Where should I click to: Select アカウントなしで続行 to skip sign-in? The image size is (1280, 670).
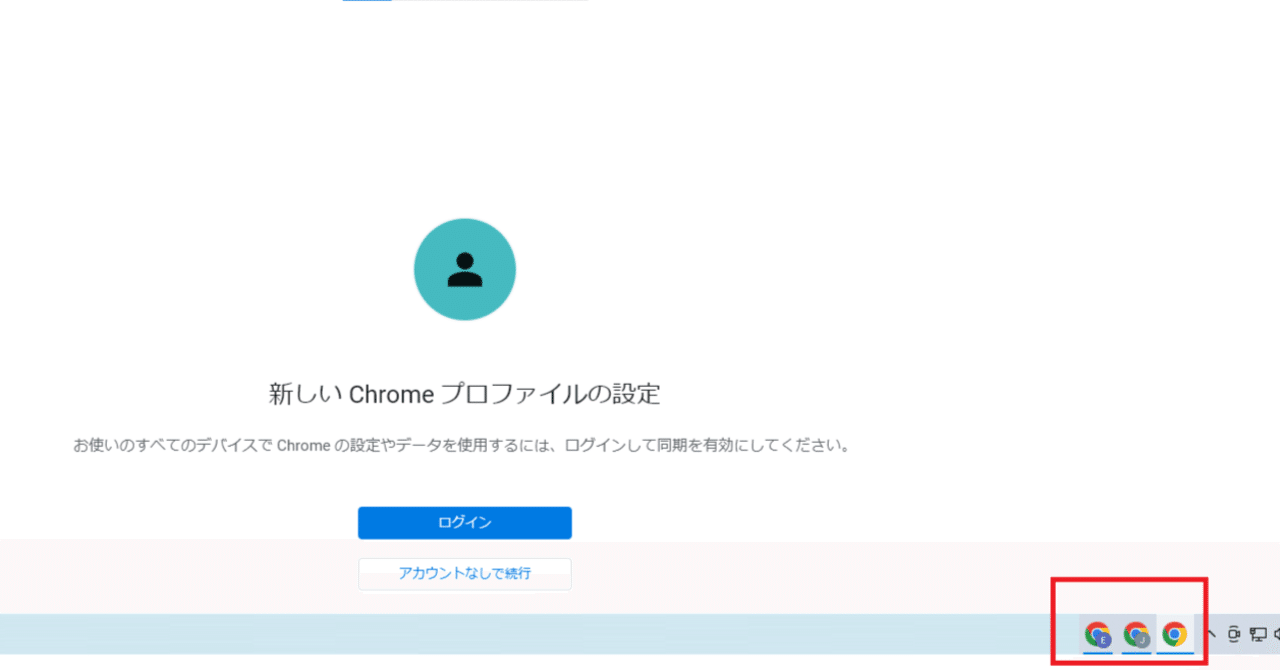(464, 574)
